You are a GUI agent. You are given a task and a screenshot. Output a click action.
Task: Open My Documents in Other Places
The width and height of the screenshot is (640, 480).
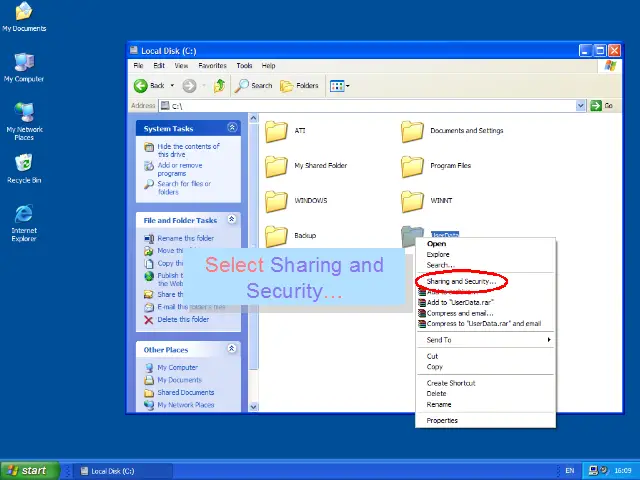pos(180,380)
